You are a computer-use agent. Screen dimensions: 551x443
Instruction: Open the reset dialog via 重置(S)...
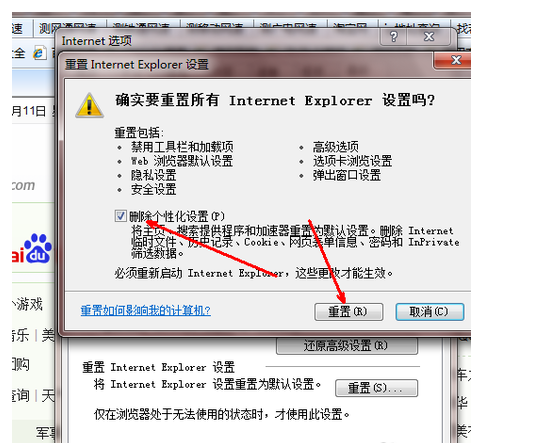pos(376,388)
